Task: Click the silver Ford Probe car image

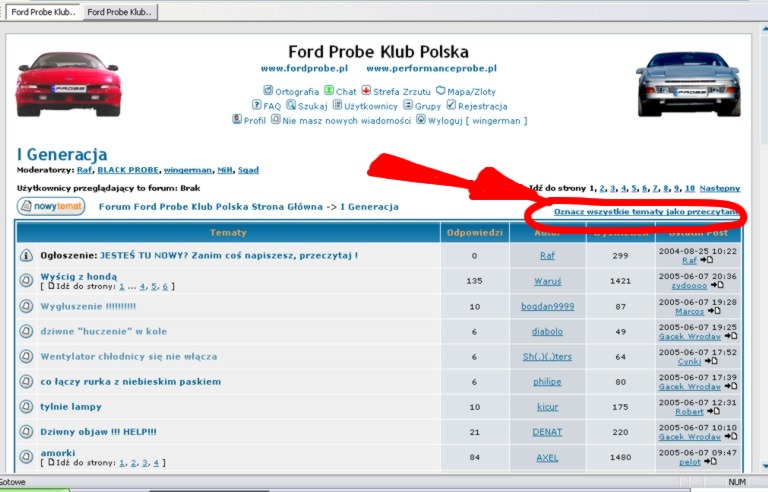Action: (688, 84)
